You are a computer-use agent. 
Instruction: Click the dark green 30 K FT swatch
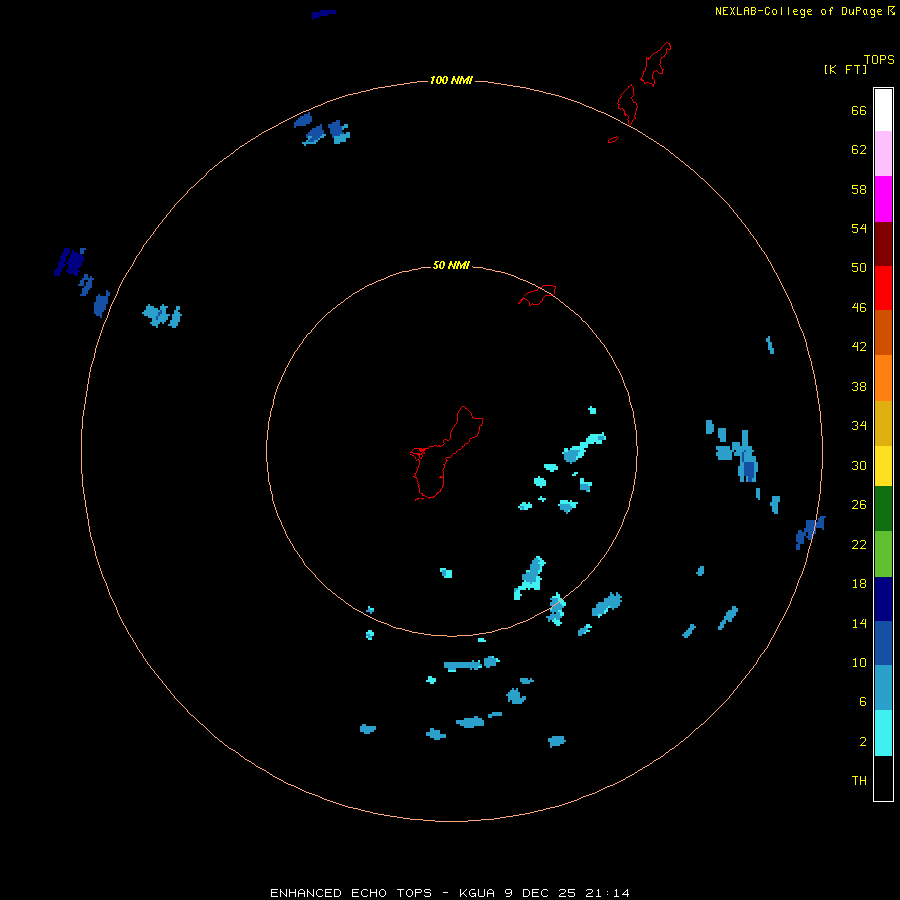tap(883, 509)
